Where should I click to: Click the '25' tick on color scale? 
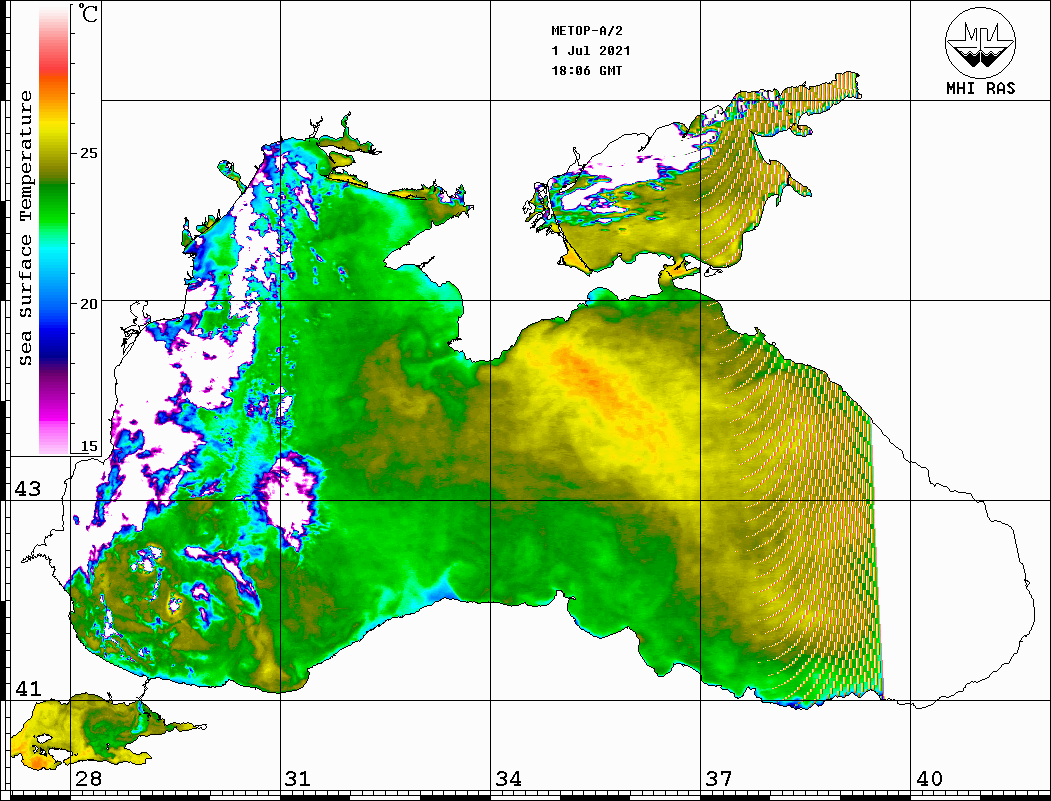coord(89,153)
